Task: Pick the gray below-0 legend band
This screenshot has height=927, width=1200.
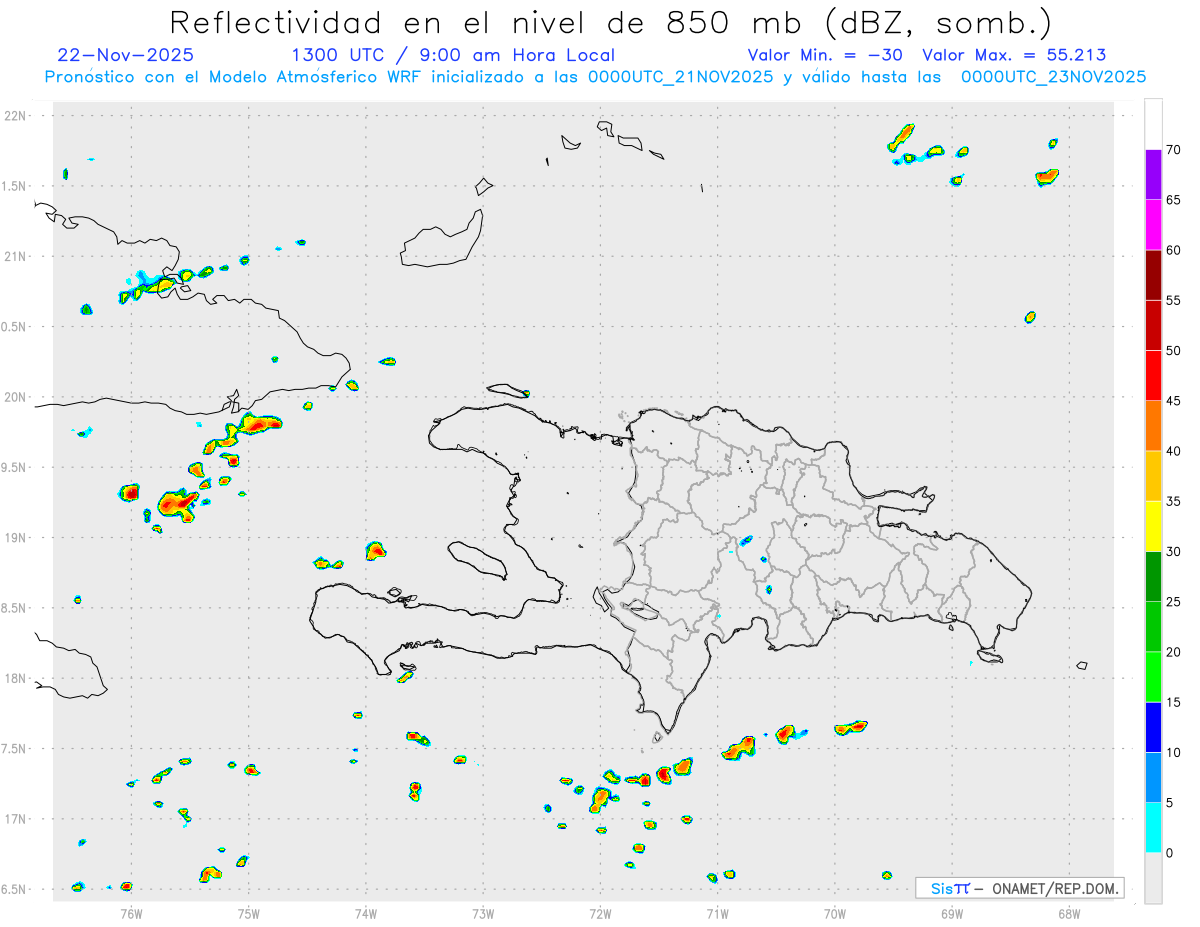Action: 1153,878
